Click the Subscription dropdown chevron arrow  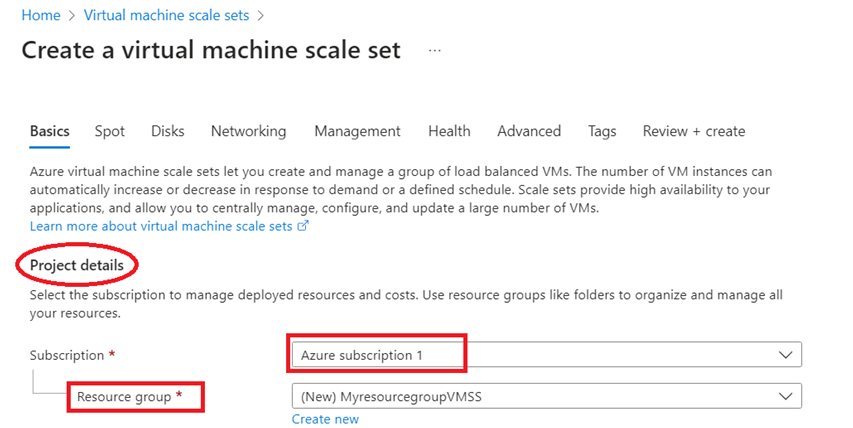(786, 355)
